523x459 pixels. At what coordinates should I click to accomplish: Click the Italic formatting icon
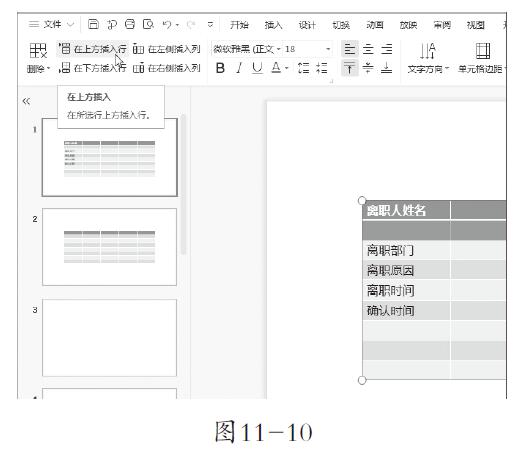[239, 68]
